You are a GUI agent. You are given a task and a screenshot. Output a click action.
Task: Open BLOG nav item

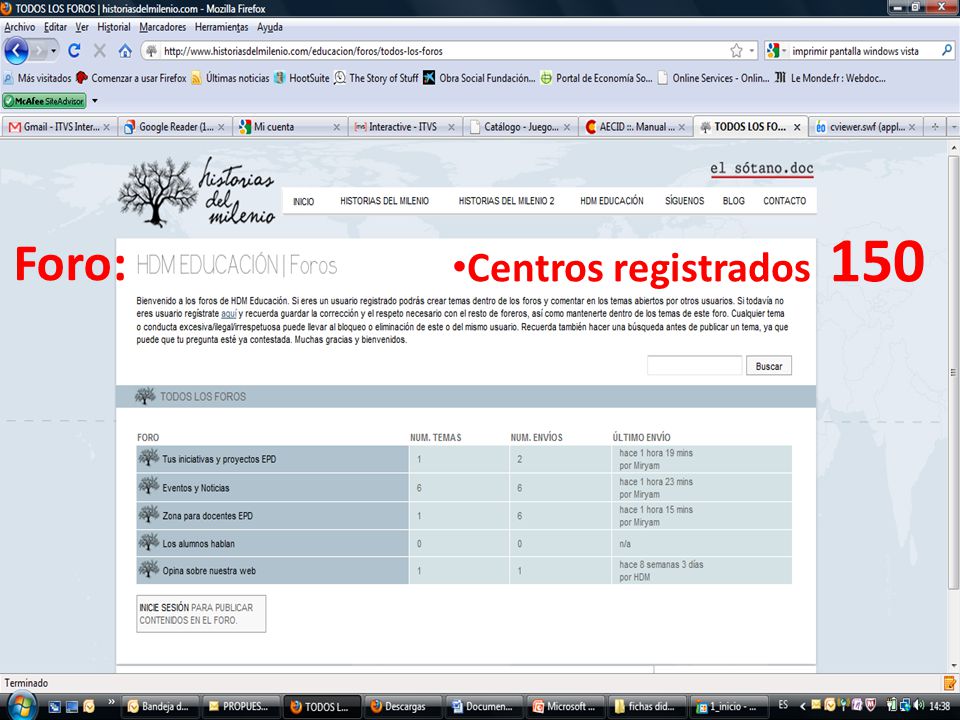733,201
